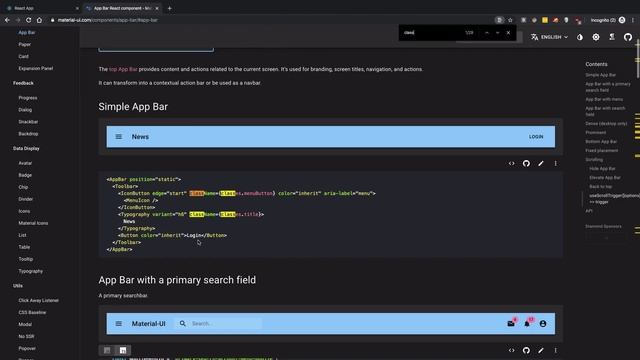
Task: Show source code of Simple App Bar demo
Action: 511,163
